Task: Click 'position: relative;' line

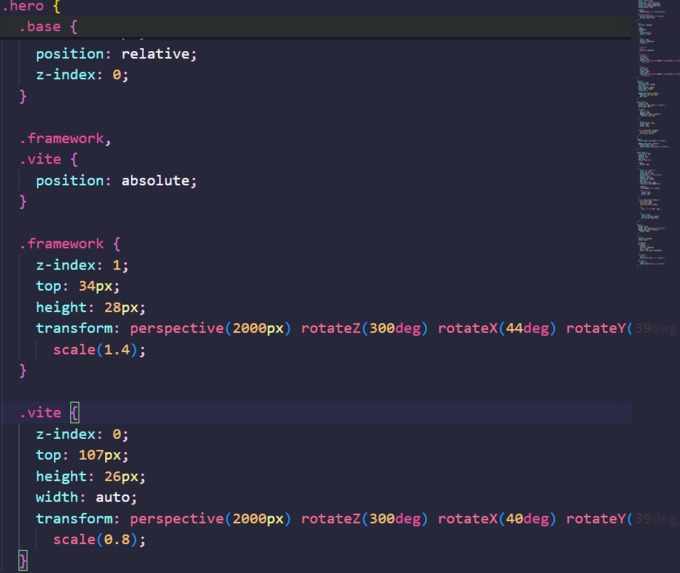Action: (x=116, y=54)
